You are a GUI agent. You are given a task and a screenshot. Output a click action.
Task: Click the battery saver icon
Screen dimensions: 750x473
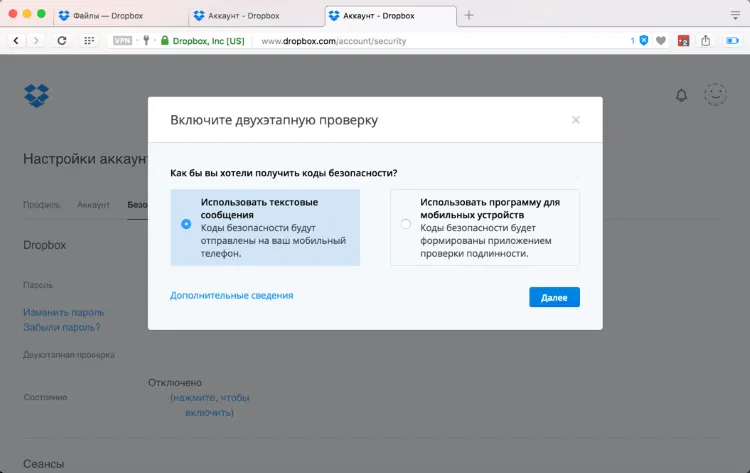732,41
